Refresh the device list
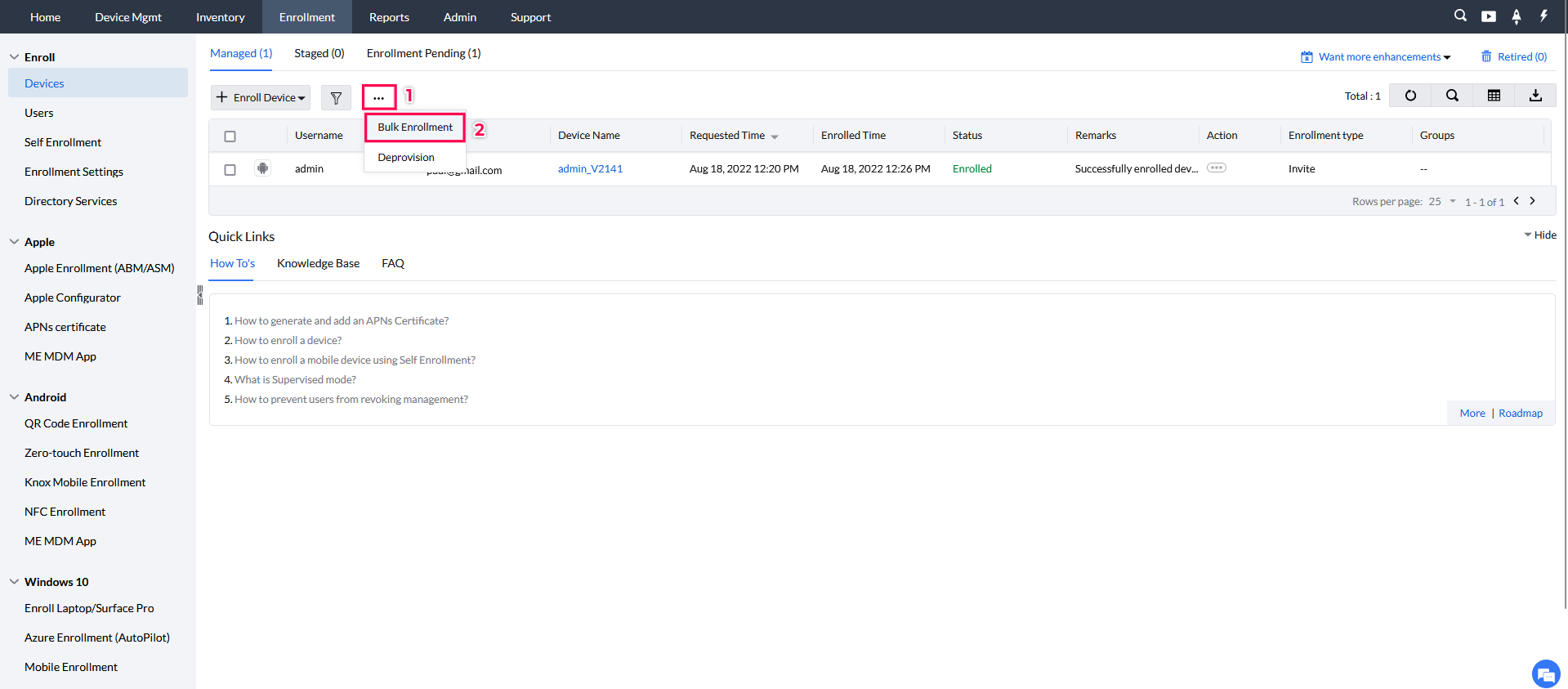The image size is (1568, 689). pyautogui.click(x=1410, y=96)
